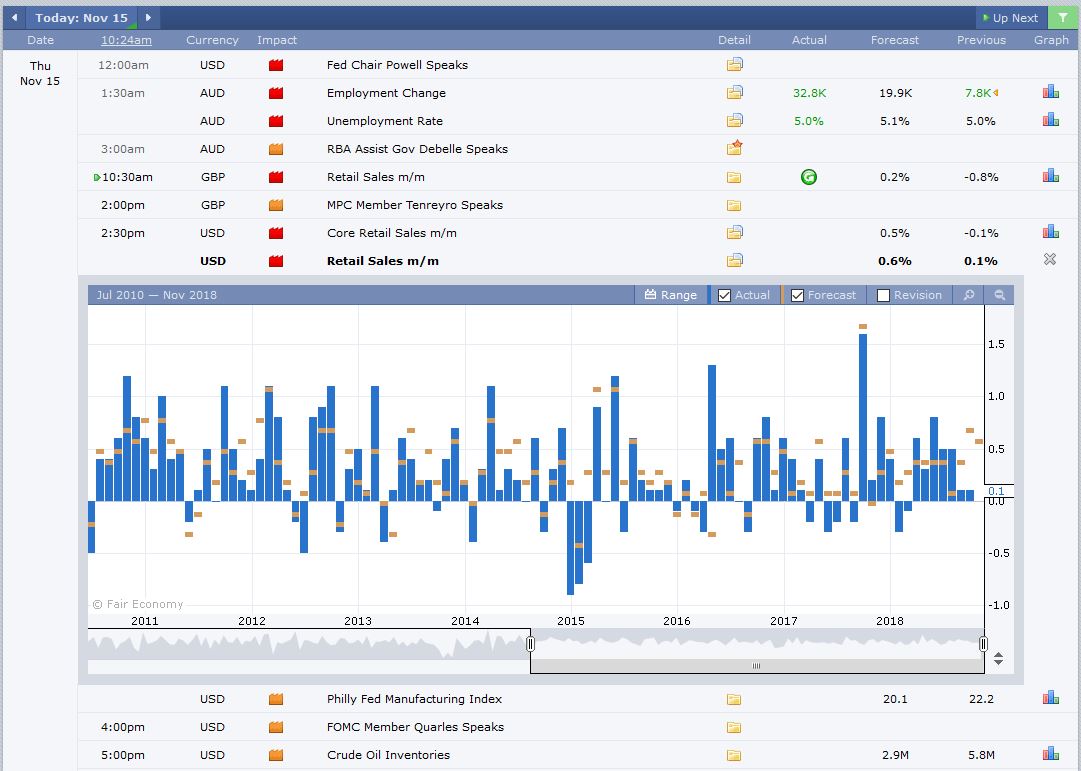The width and height of the screenshot is (1081, 771).
Task: Go to the previous day arrow
Action: click(14, 18)
